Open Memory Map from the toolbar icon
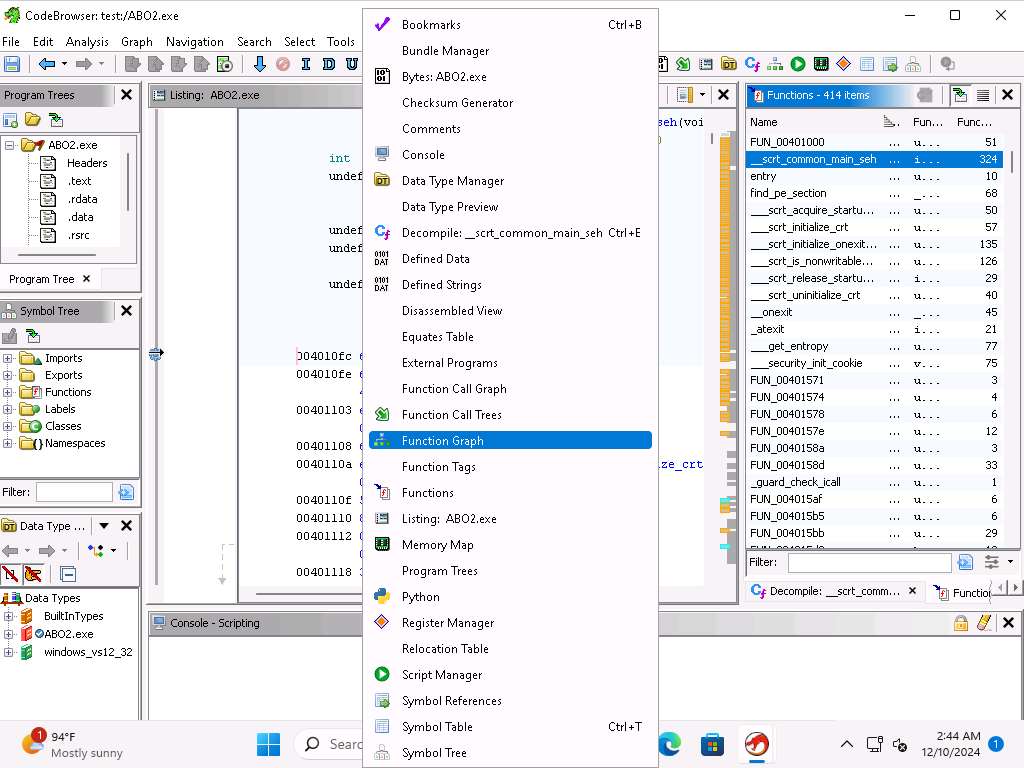 click(x=820, y=64)
